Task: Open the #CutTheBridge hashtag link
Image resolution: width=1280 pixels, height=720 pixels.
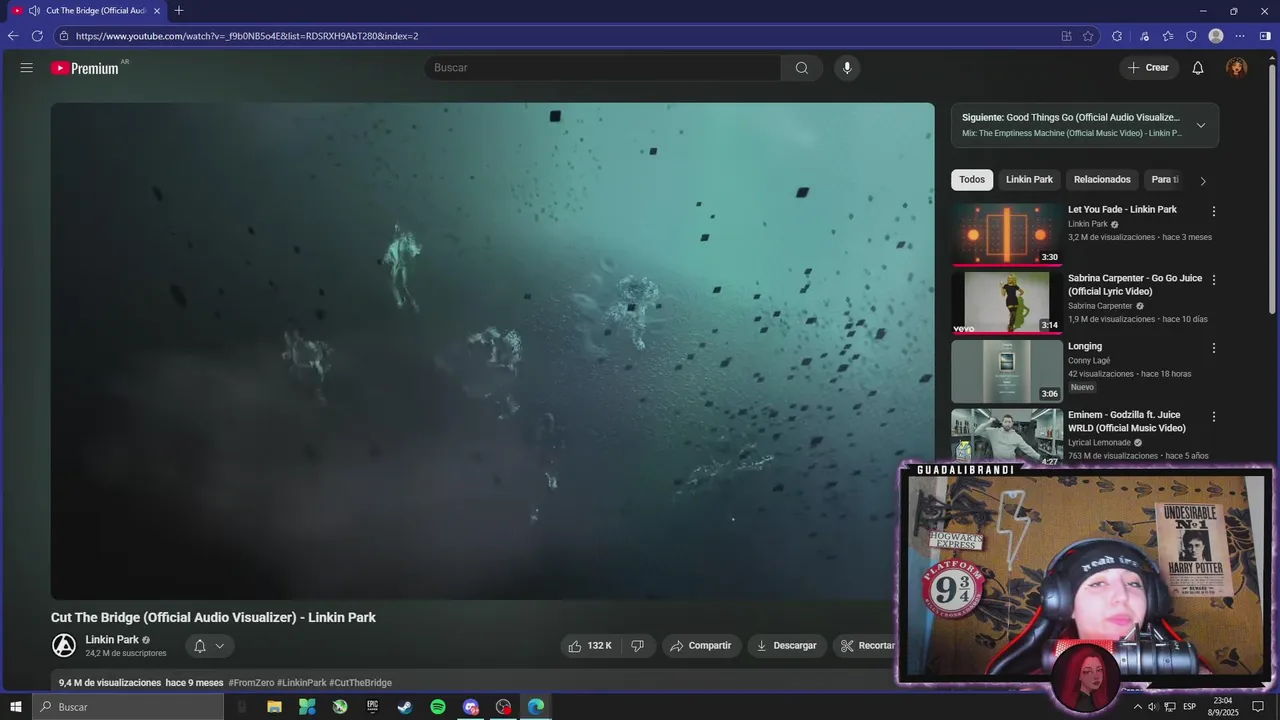Action: (360, 683)
